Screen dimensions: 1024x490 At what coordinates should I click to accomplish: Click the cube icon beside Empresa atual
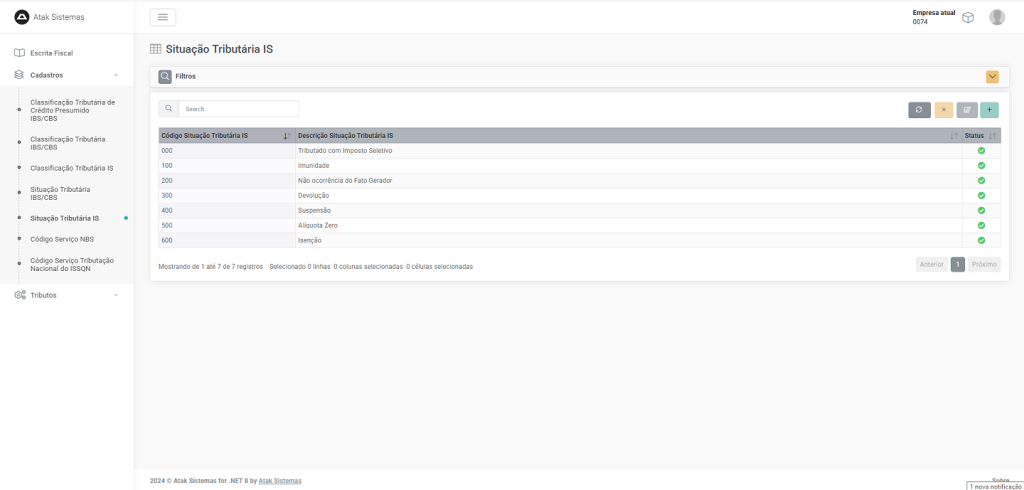point(968,17)
